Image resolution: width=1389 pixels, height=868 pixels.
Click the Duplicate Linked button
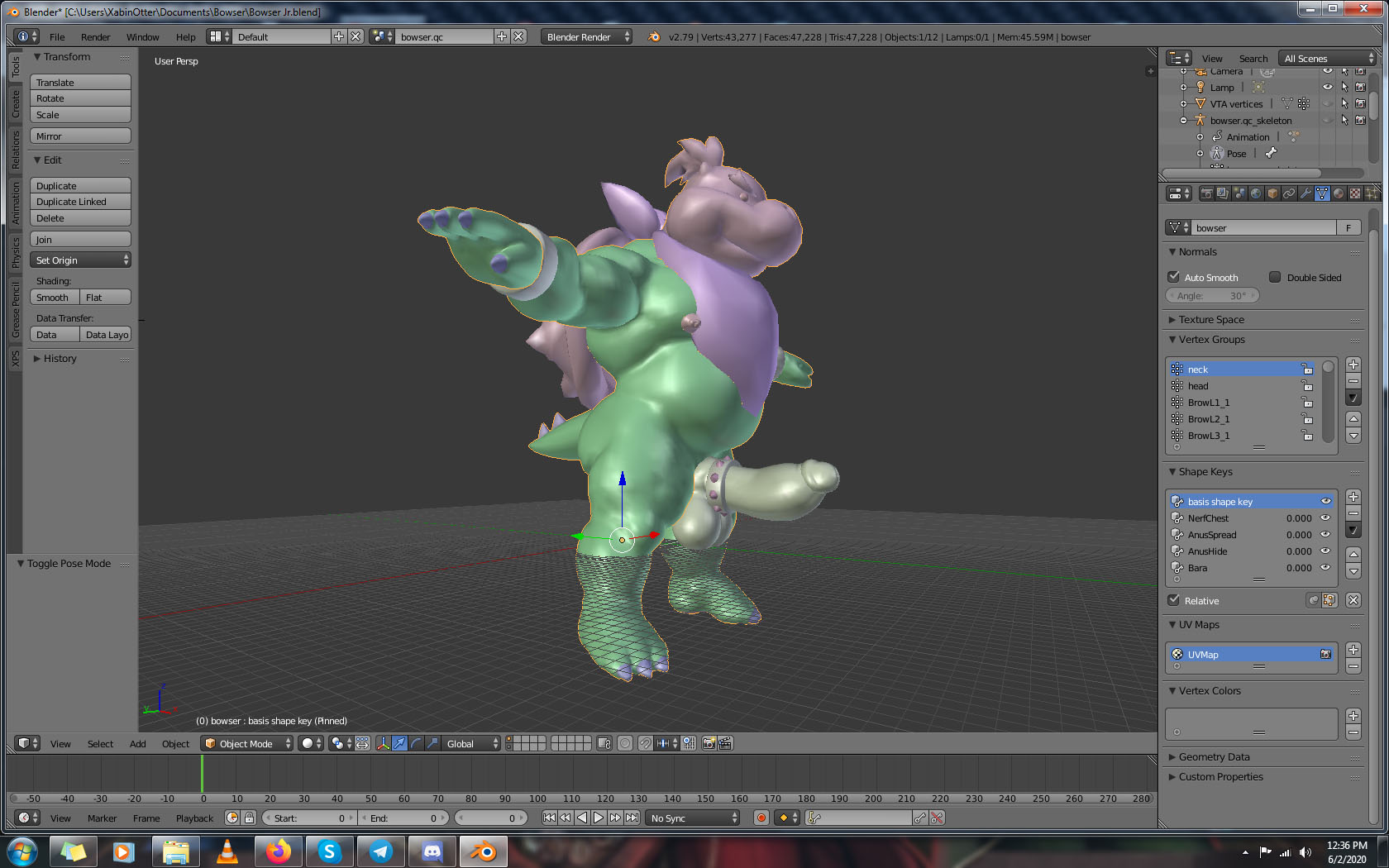point(80,202)
